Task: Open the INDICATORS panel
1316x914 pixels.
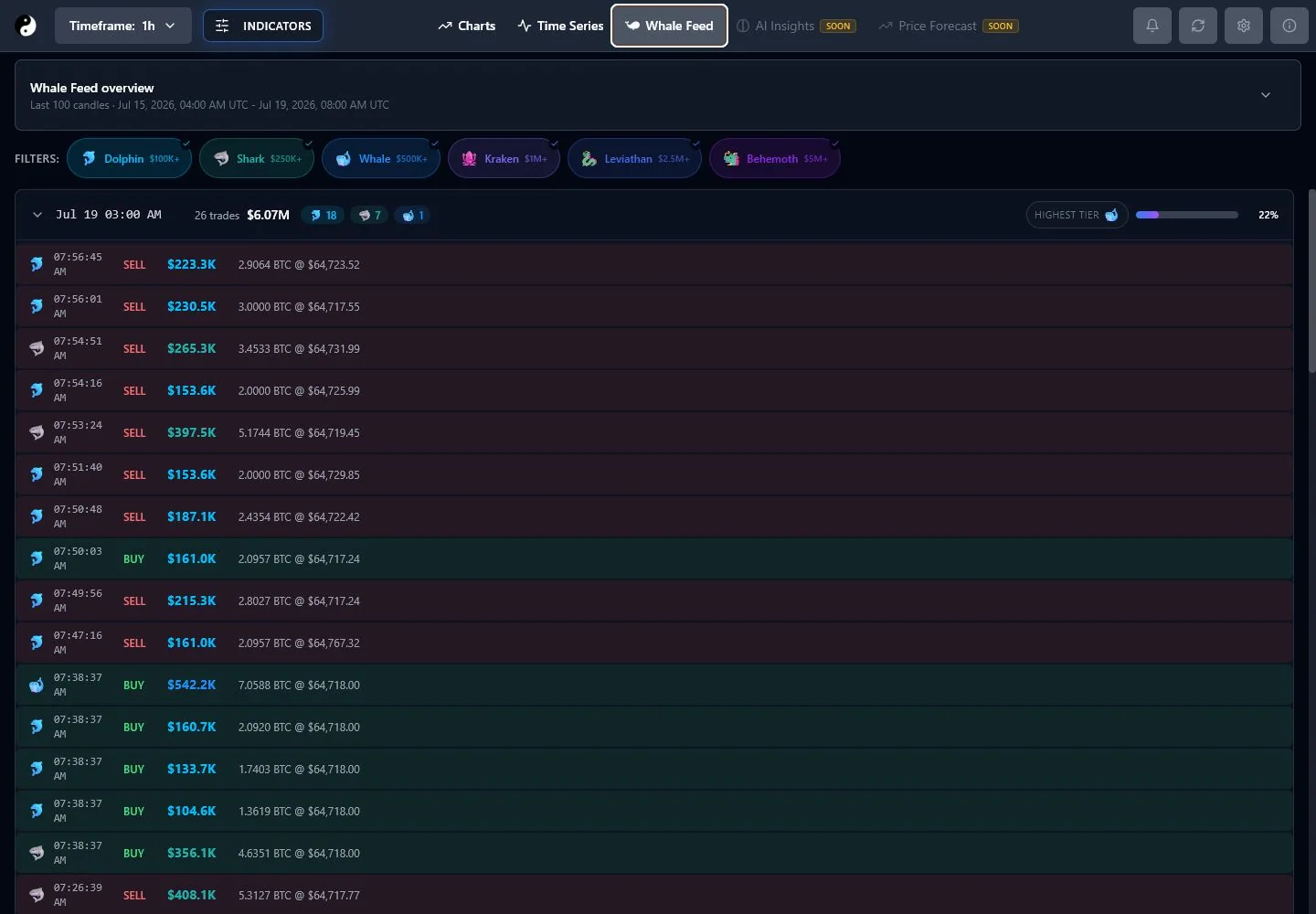Action: click(263, 26)
